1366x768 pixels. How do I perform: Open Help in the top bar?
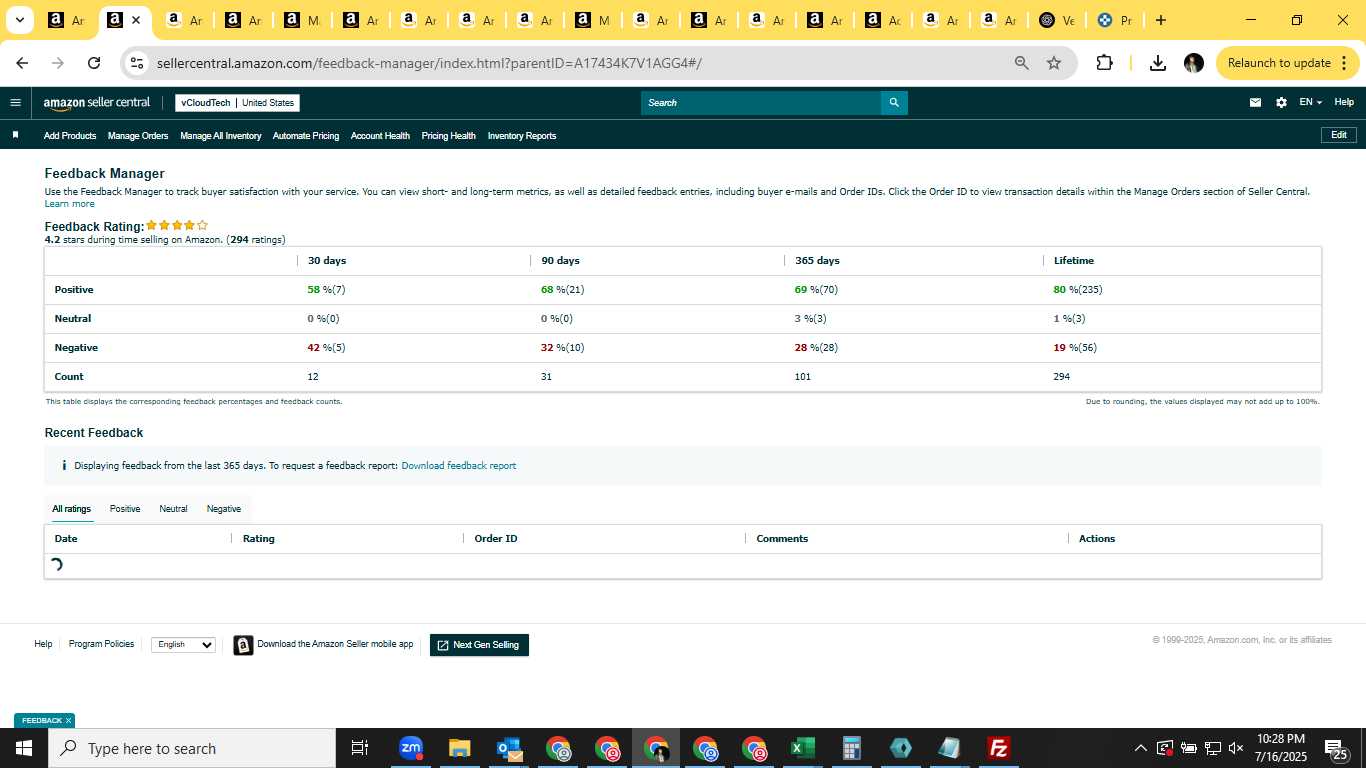1344,102
